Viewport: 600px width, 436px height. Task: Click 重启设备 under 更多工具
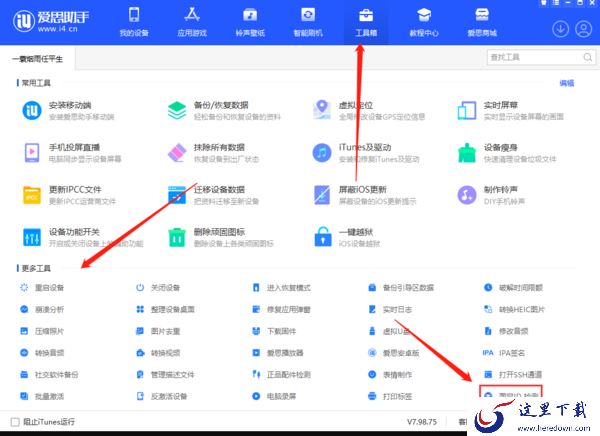(x=42, y=287)
